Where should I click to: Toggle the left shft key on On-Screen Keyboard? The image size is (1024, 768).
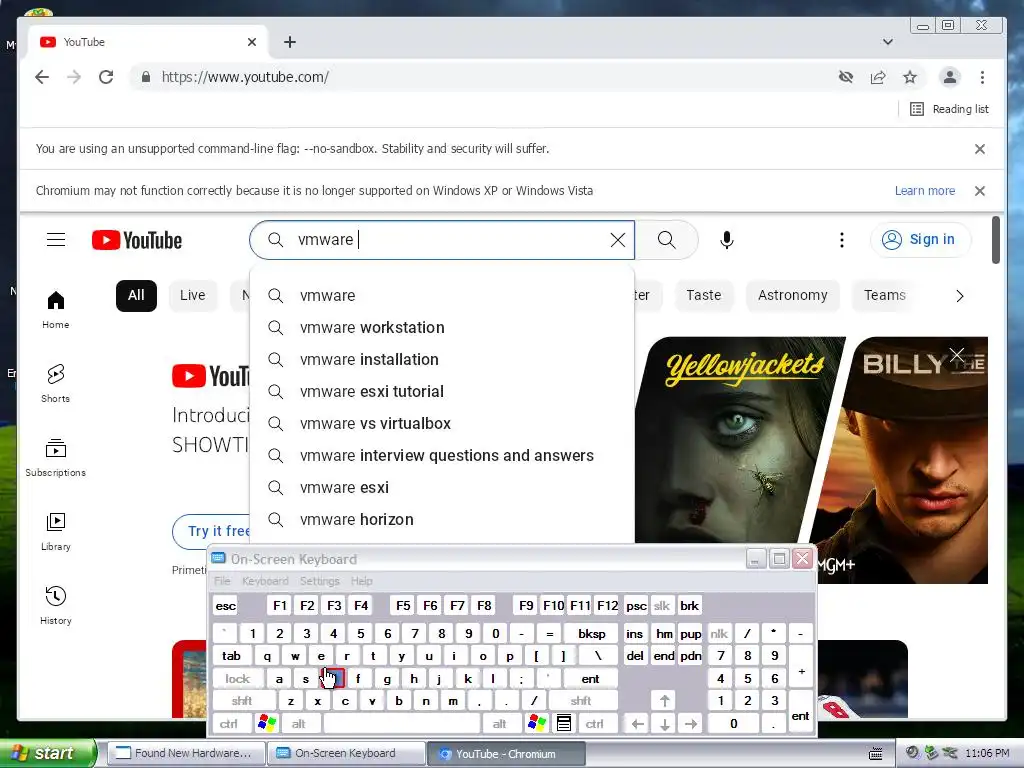[242, 701]
